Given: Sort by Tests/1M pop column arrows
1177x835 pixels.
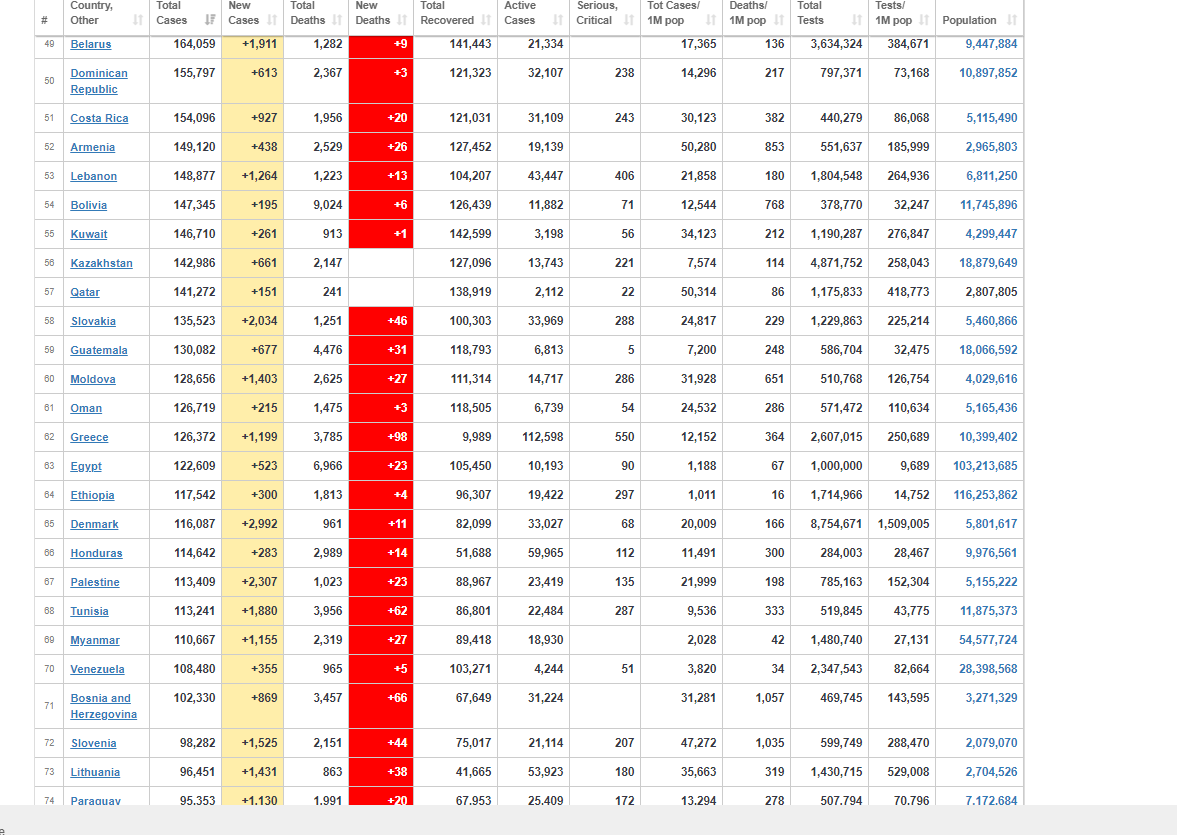Looking at the screenshot, I should pos(924,20).
